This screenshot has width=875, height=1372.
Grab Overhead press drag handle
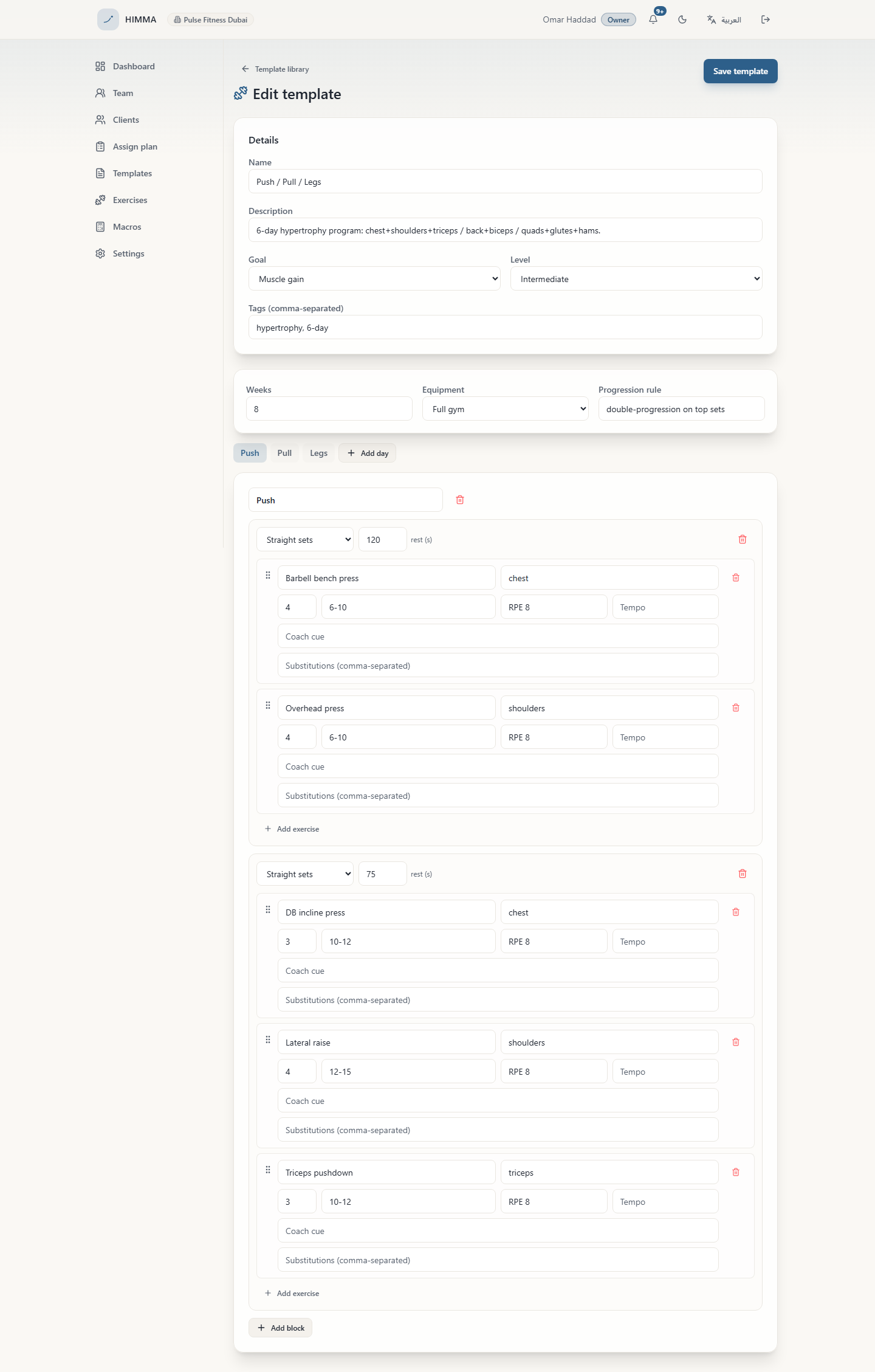[268, 705]
